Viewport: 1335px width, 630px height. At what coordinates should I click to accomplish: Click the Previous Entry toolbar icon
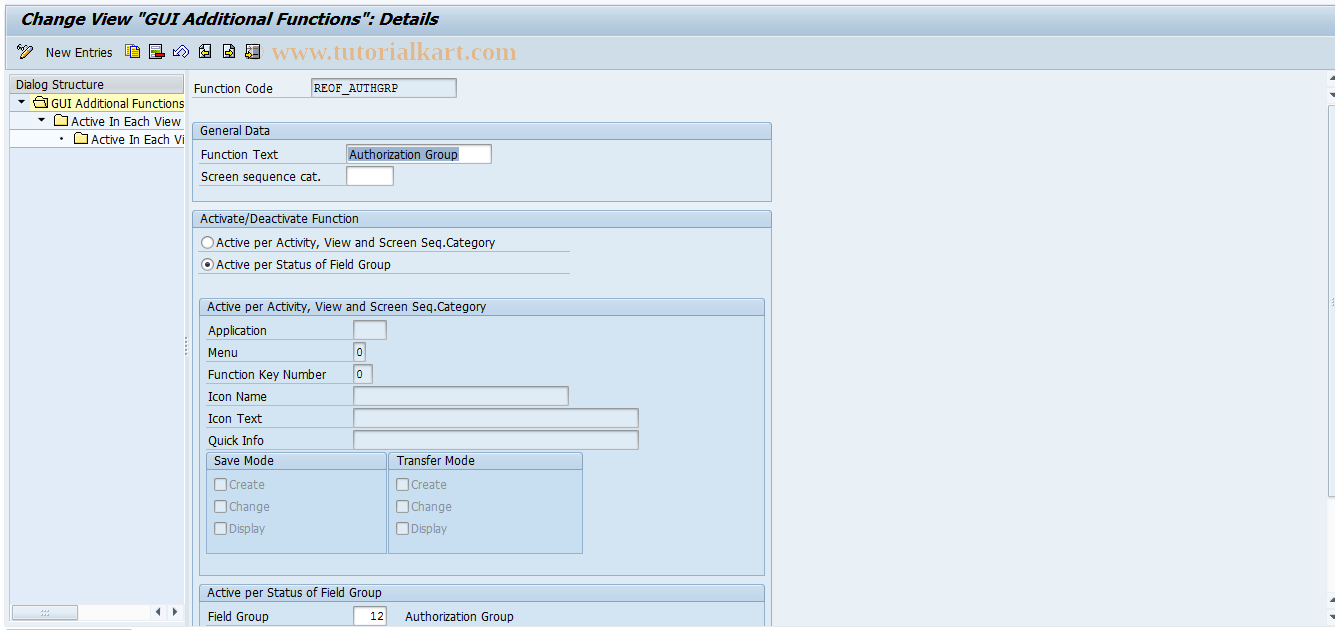point(205,52)
